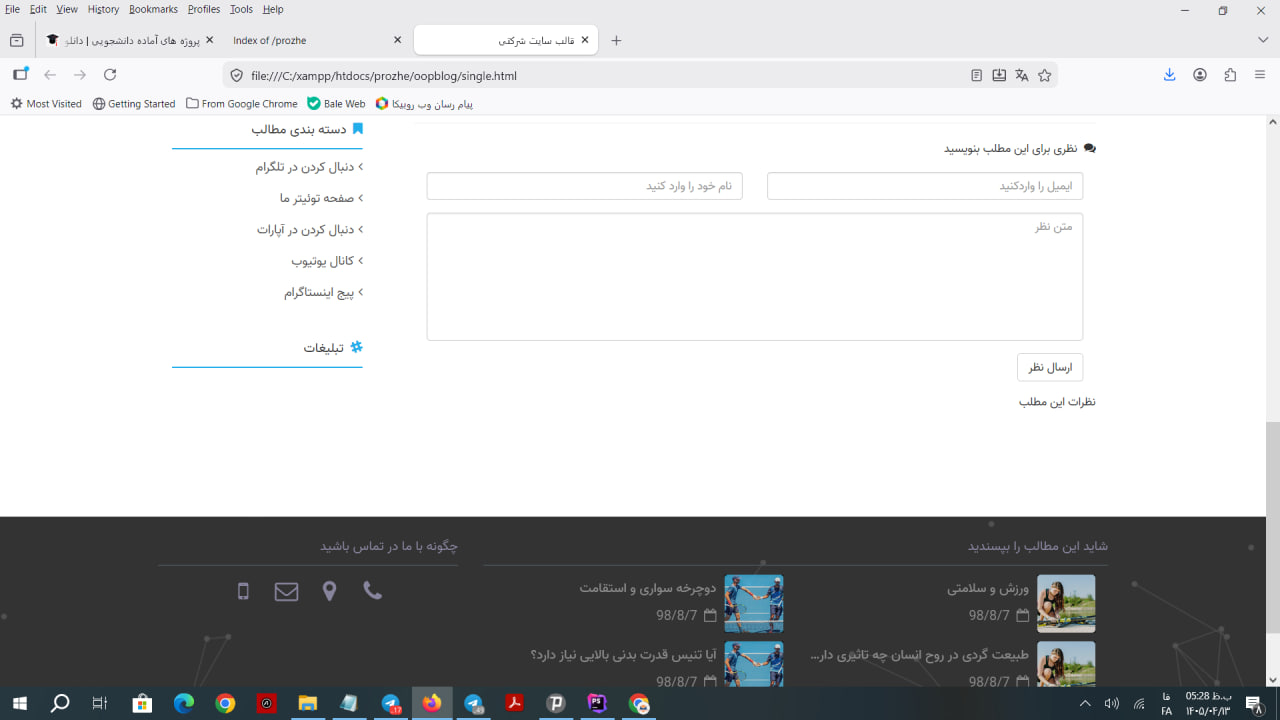1280x720 pixels.
Task: Open a new tab with the plus button
Action: [616, 40]
